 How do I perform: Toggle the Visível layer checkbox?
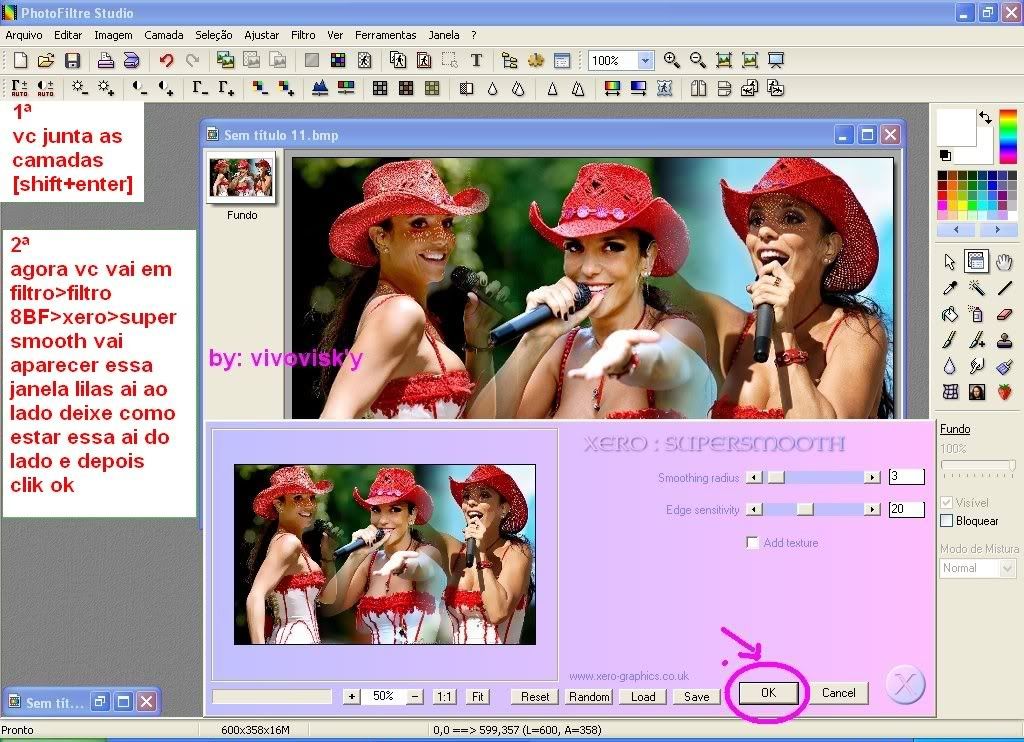(947, 503)
